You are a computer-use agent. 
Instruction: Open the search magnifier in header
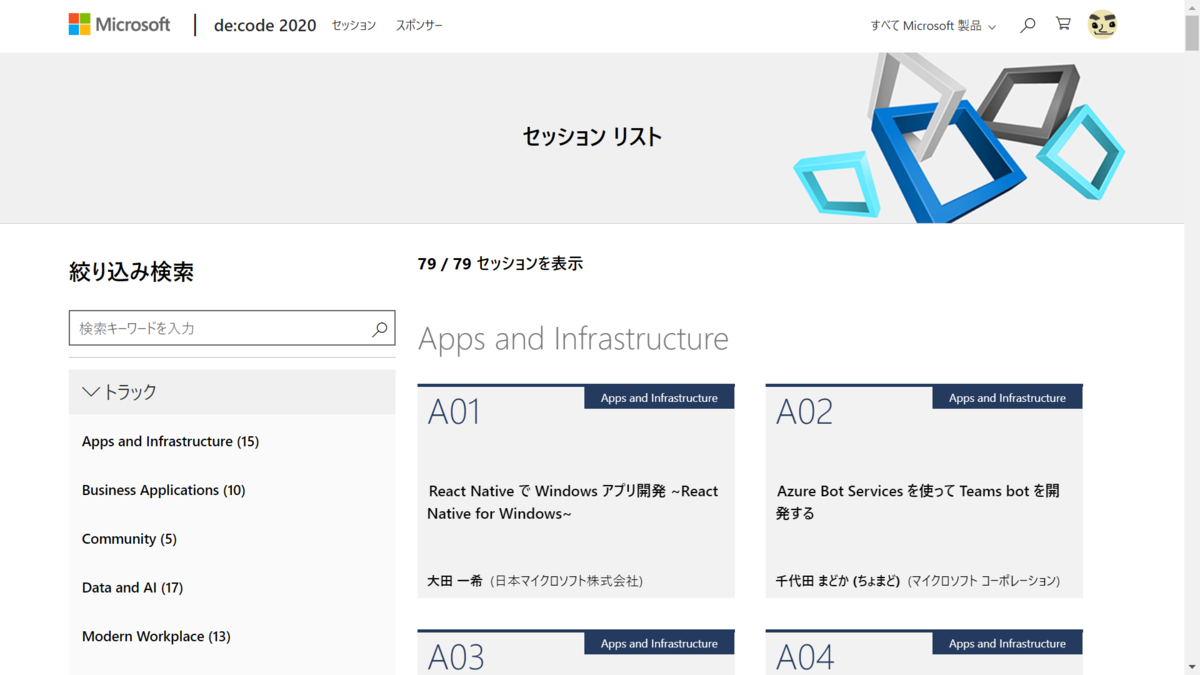pyautogui.click(x=1027, y=25)
